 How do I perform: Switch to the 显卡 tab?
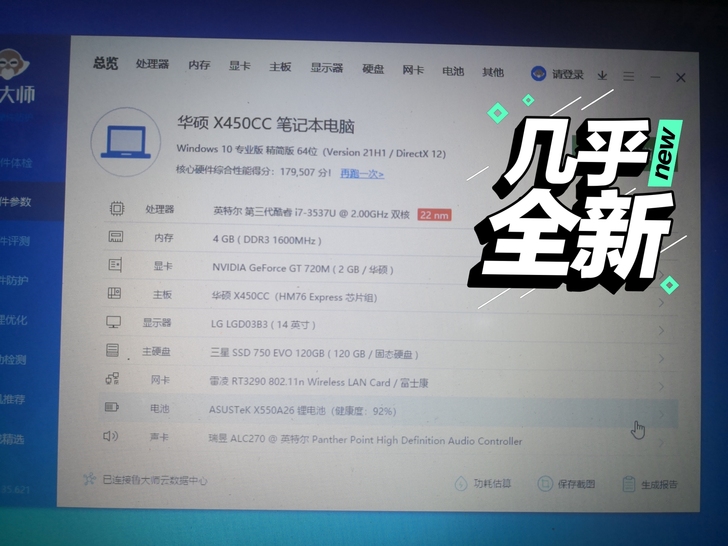pyautogui.click(x=240, y=66)
